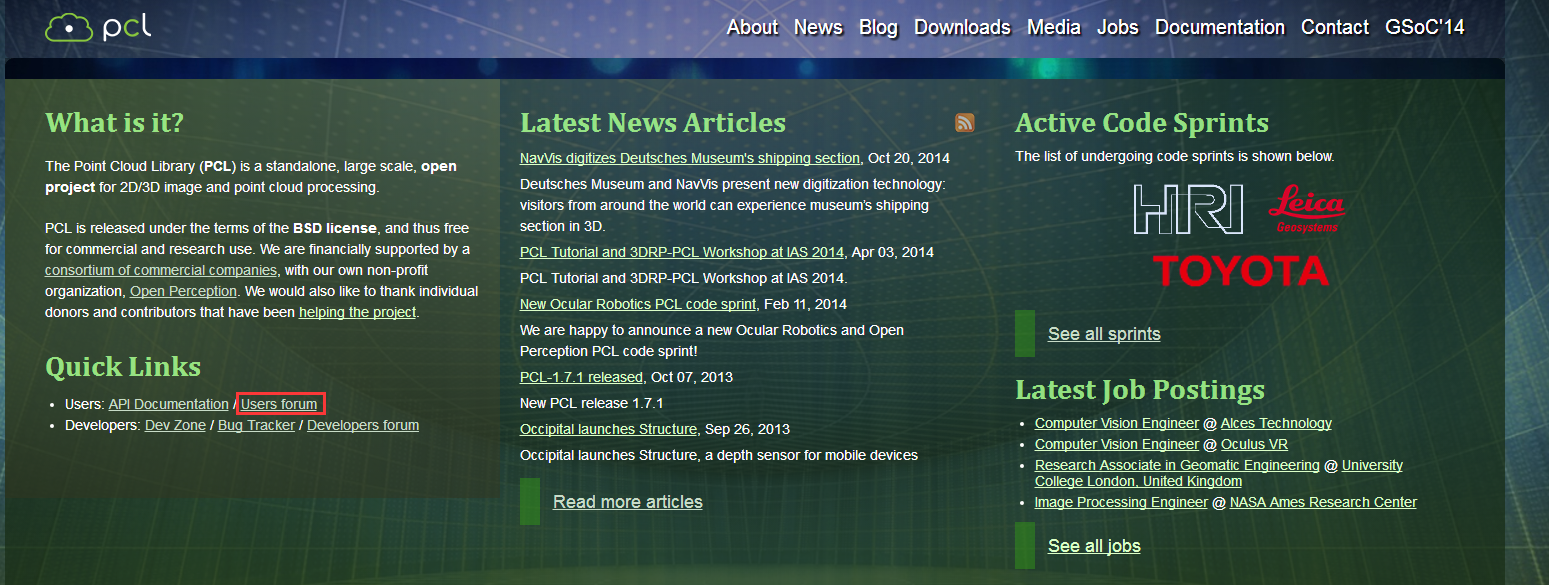Open the Users forum link
1549x585 pixels.
pos(279,404)
